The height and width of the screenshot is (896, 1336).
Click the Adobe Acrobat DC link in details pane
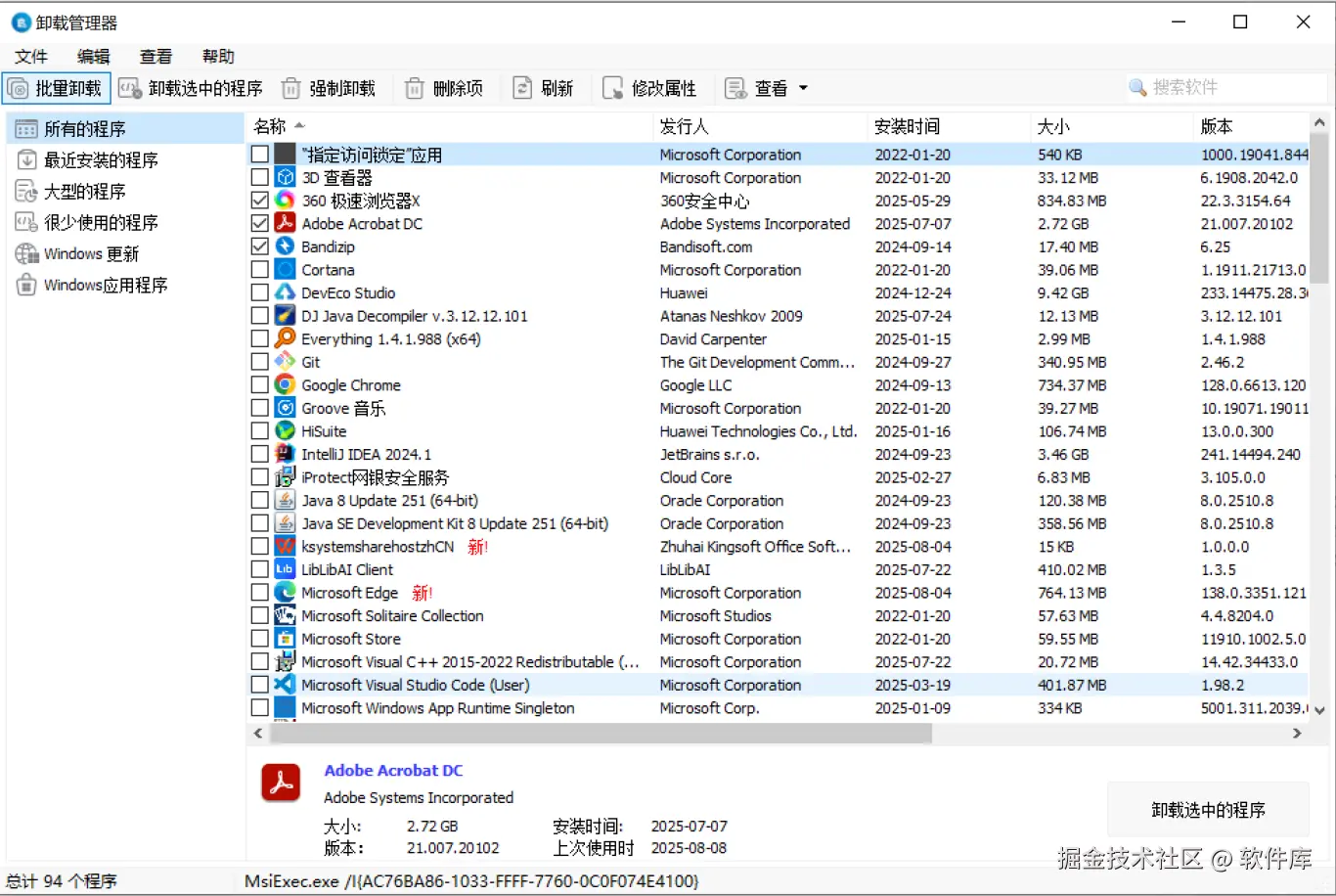(x=393, y=771)
